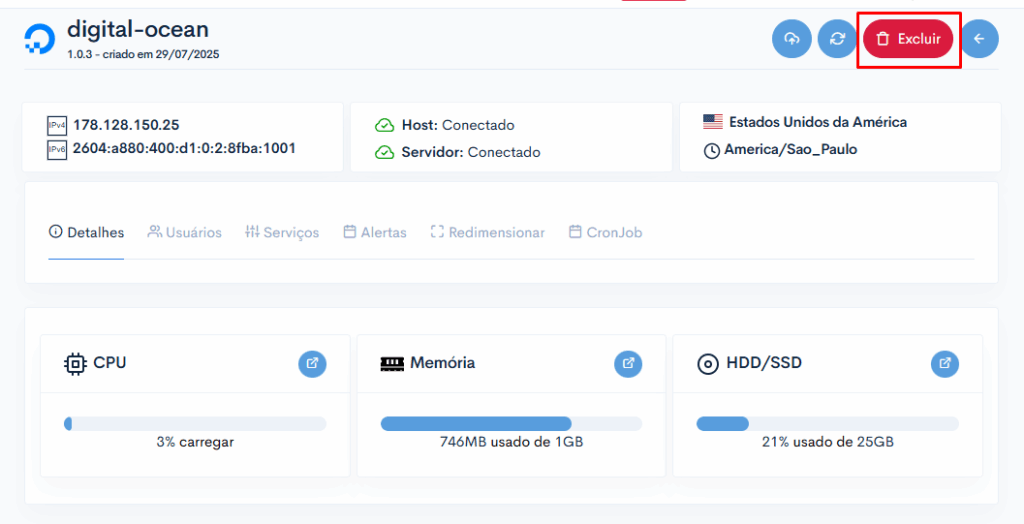1024x524 pixels.
Task: Click the Servidor connected cloud icon
Action: pyautogui.click(x=384, y=152)
